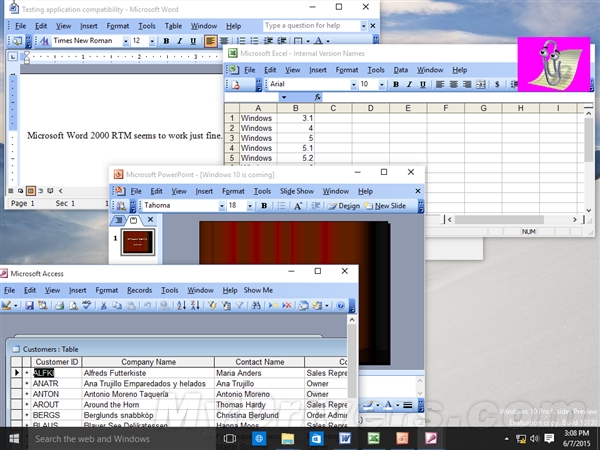Open PowerPoint font size dropdown

pos(250,206)
